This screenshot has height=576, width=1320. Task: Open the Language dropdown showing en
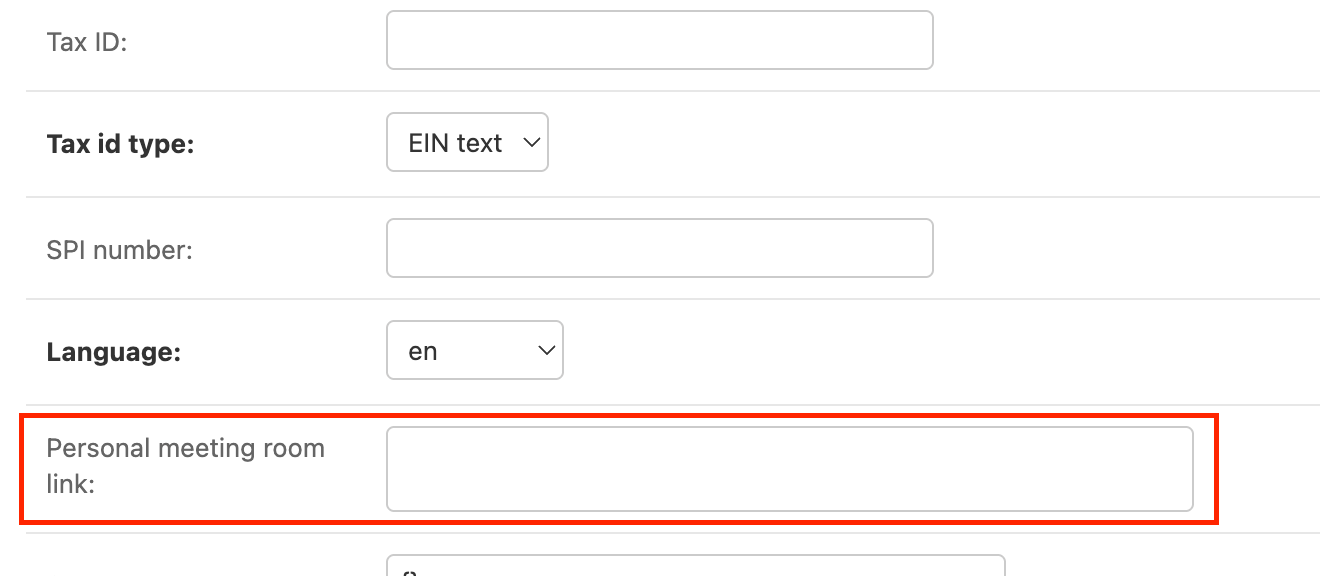coord(474,351)
